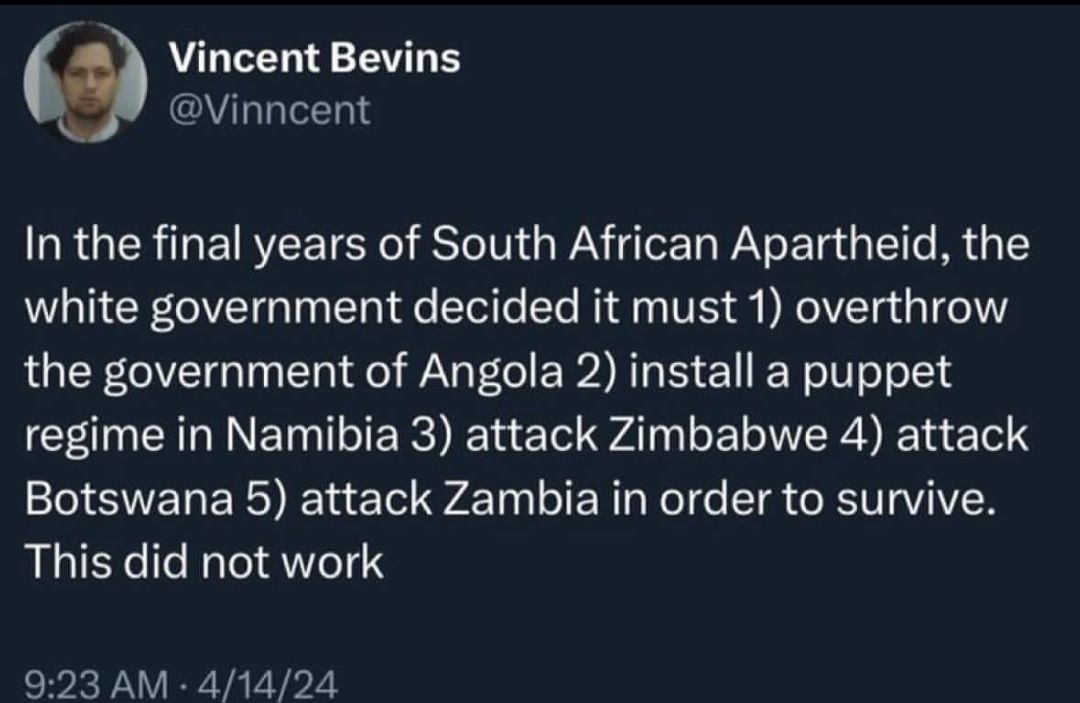The image size is (1080, 703).
Task: Open the Vincent Bevins display name
Action: point(314,59)
